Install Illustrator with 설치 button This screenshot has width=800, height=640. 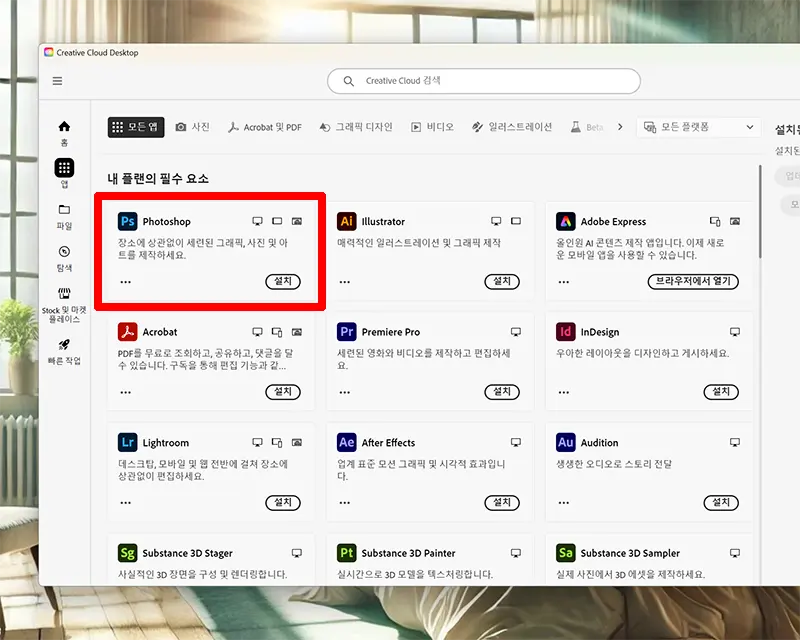(x=502, y=281)
